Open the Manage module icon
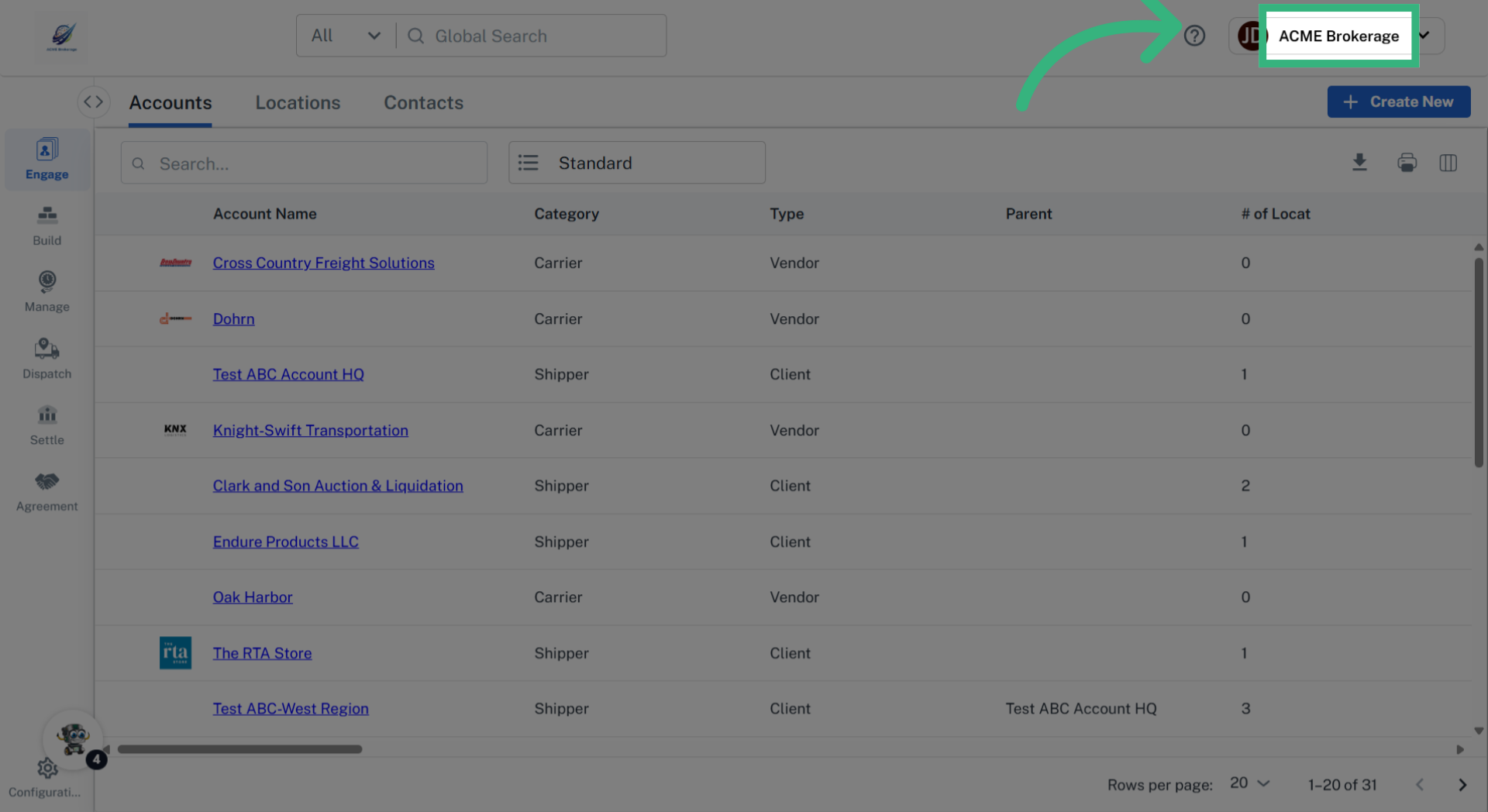Screen dimensions: 1488x812 46,282
